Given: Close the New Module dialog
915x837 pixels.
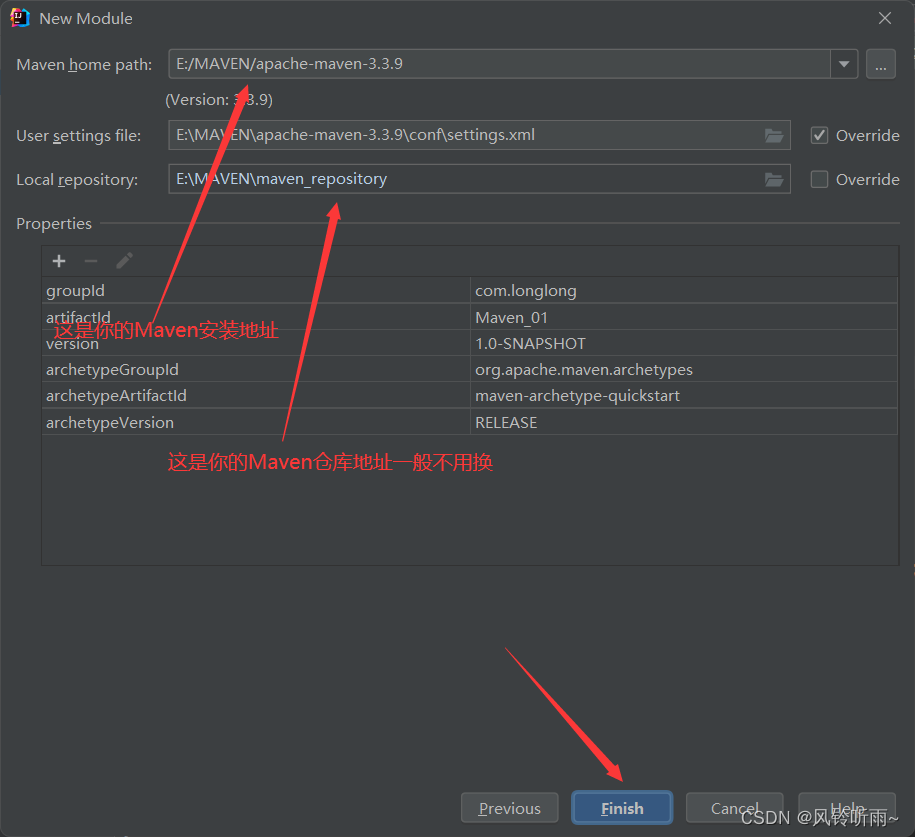Looking at the screenshot, I should [x=884, y=18].
